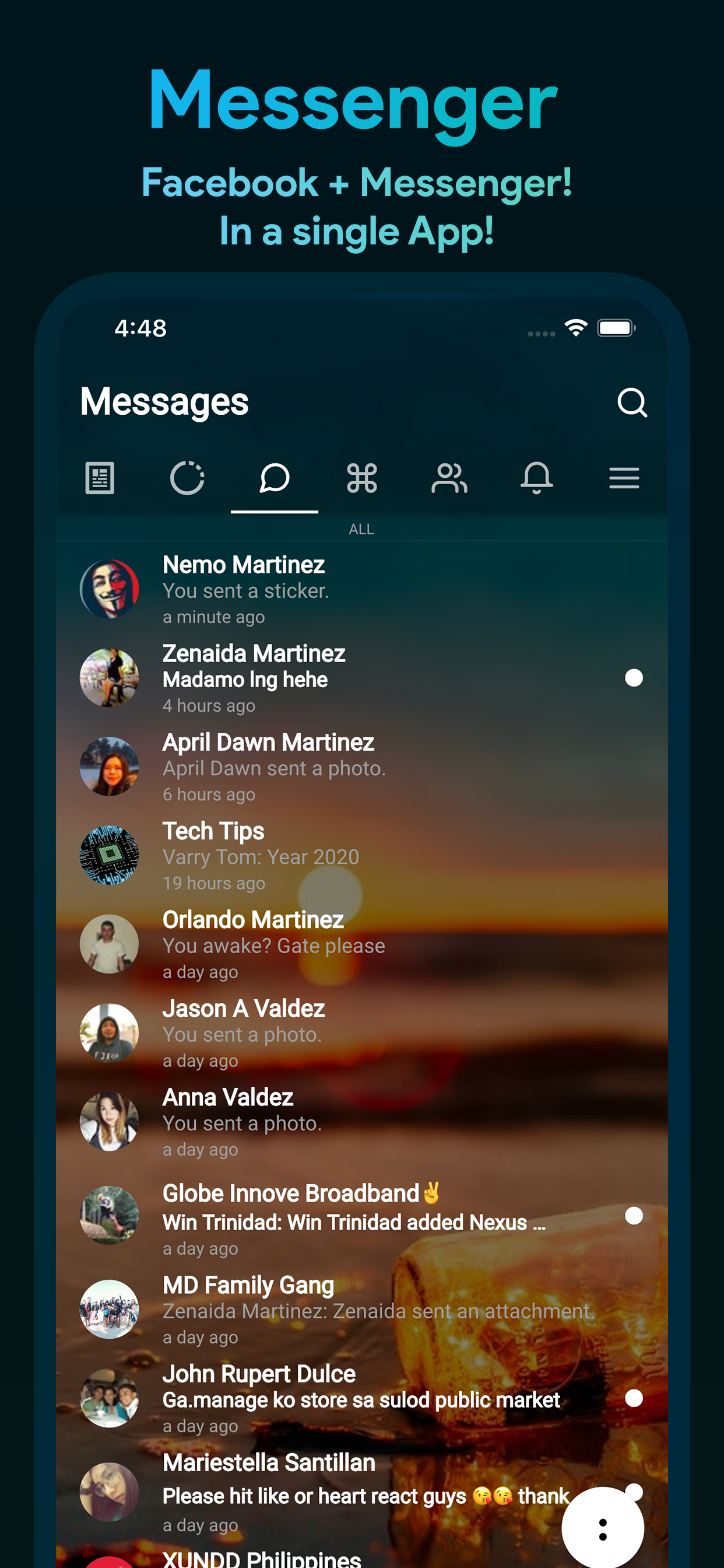Open the Orlando Martinez conversation name
This screenshot has height=1568, width=724.
click(x=253, y=920)
